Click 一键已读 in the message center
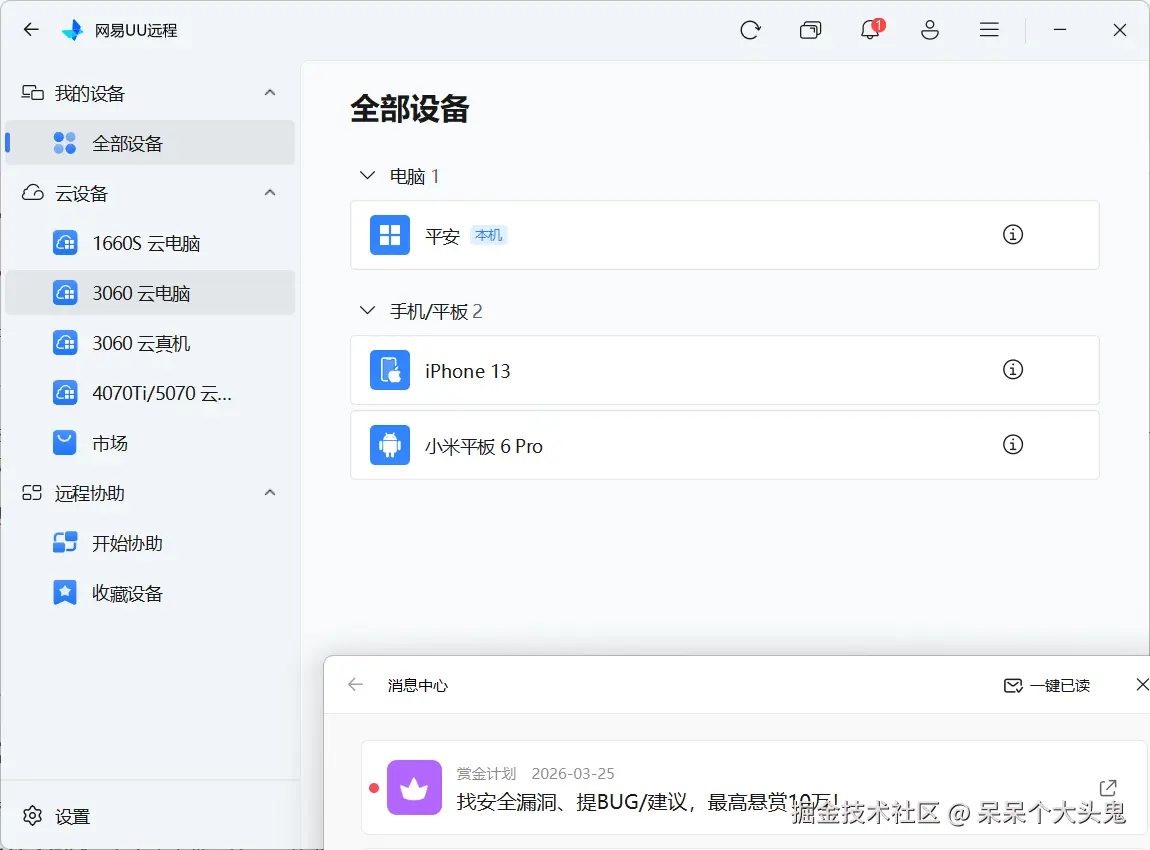The height and width of the screenshot is (850, 1150). (x=1048, y=685)
